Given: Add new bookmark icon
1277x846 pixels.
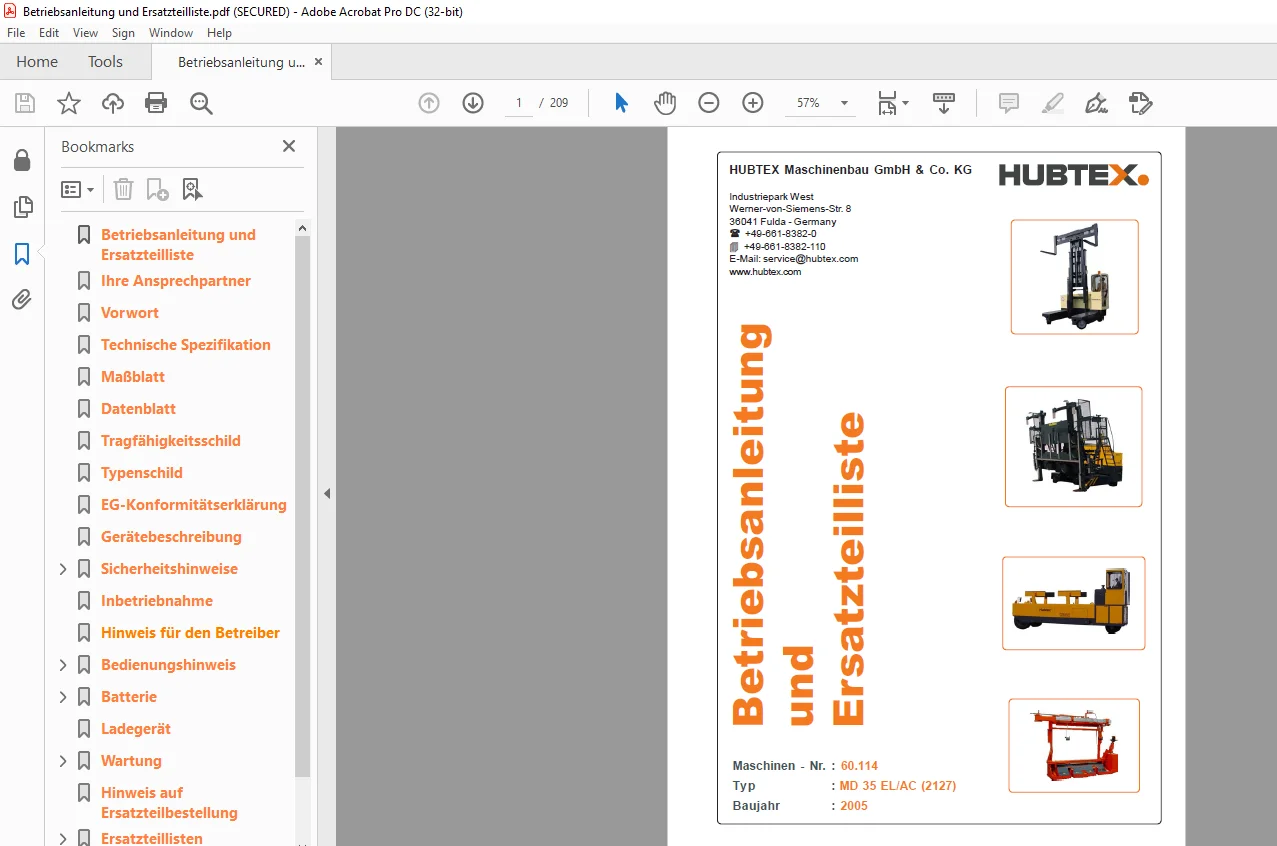Looking at the screenshot, I should coord(157,189).
